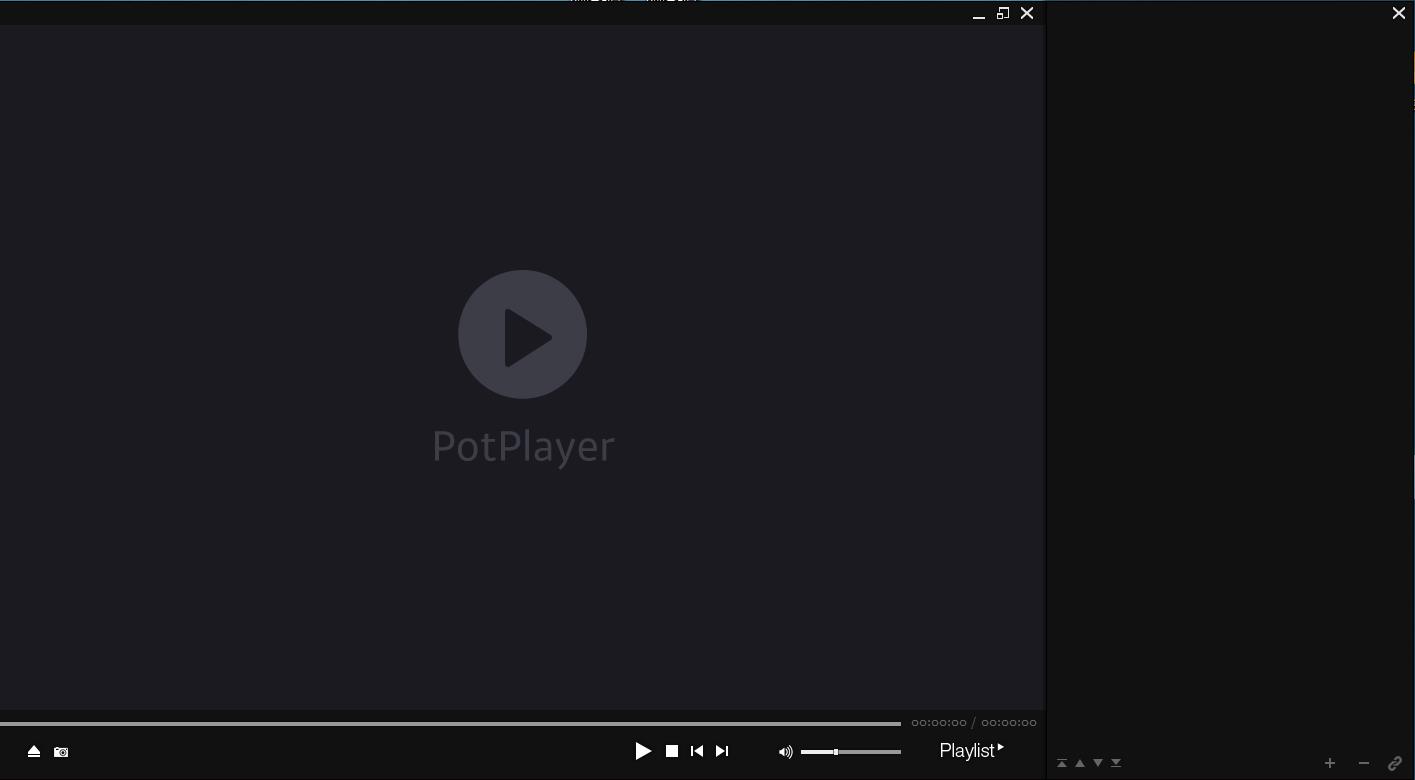1415x780 pixels.
Task: Click the seek bar
Action: pyautogui.click(x=450, y=723)
